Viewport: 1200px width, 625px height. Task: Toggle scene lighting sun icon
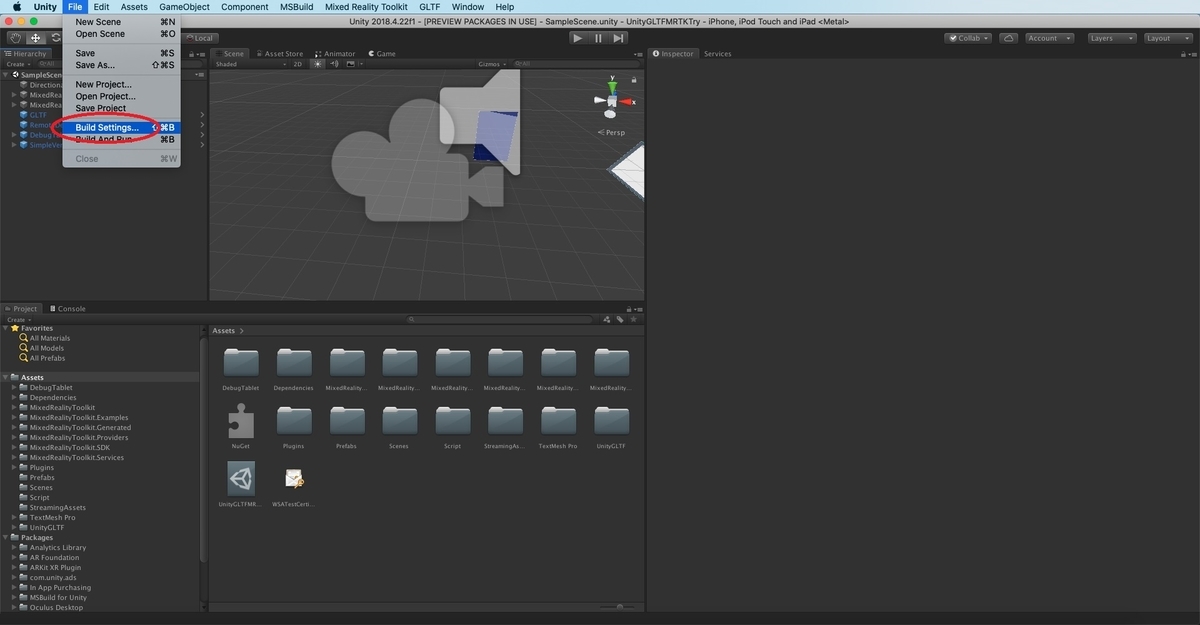coord(319,64)
